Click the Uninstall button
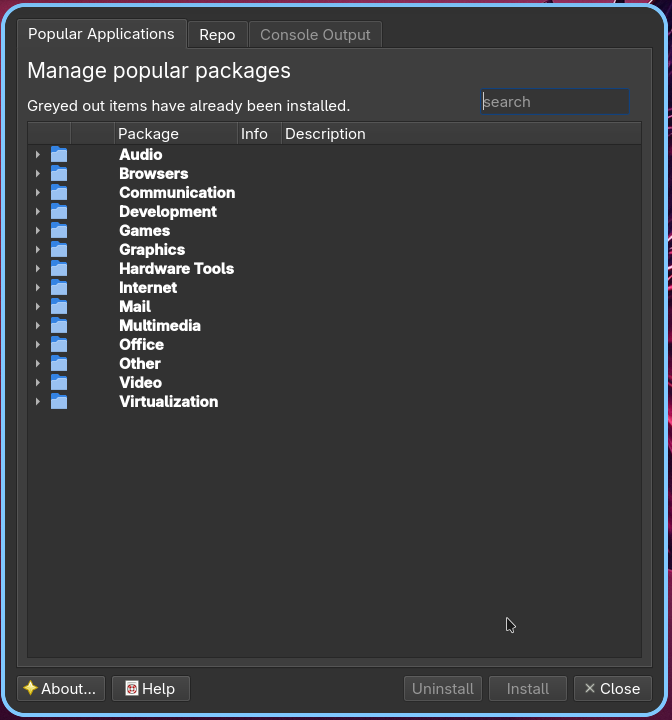 (x=443, y=688)
